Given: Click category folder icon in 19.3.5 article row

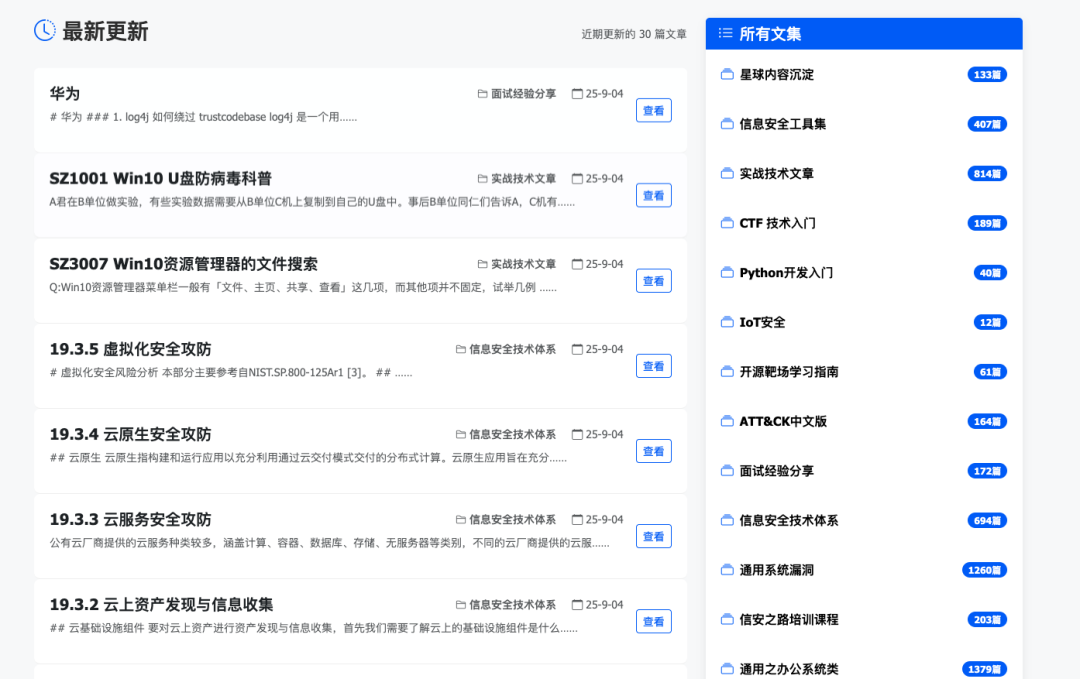Looking at the screenshot, I should pyautogui.click(x=461, y=349).
